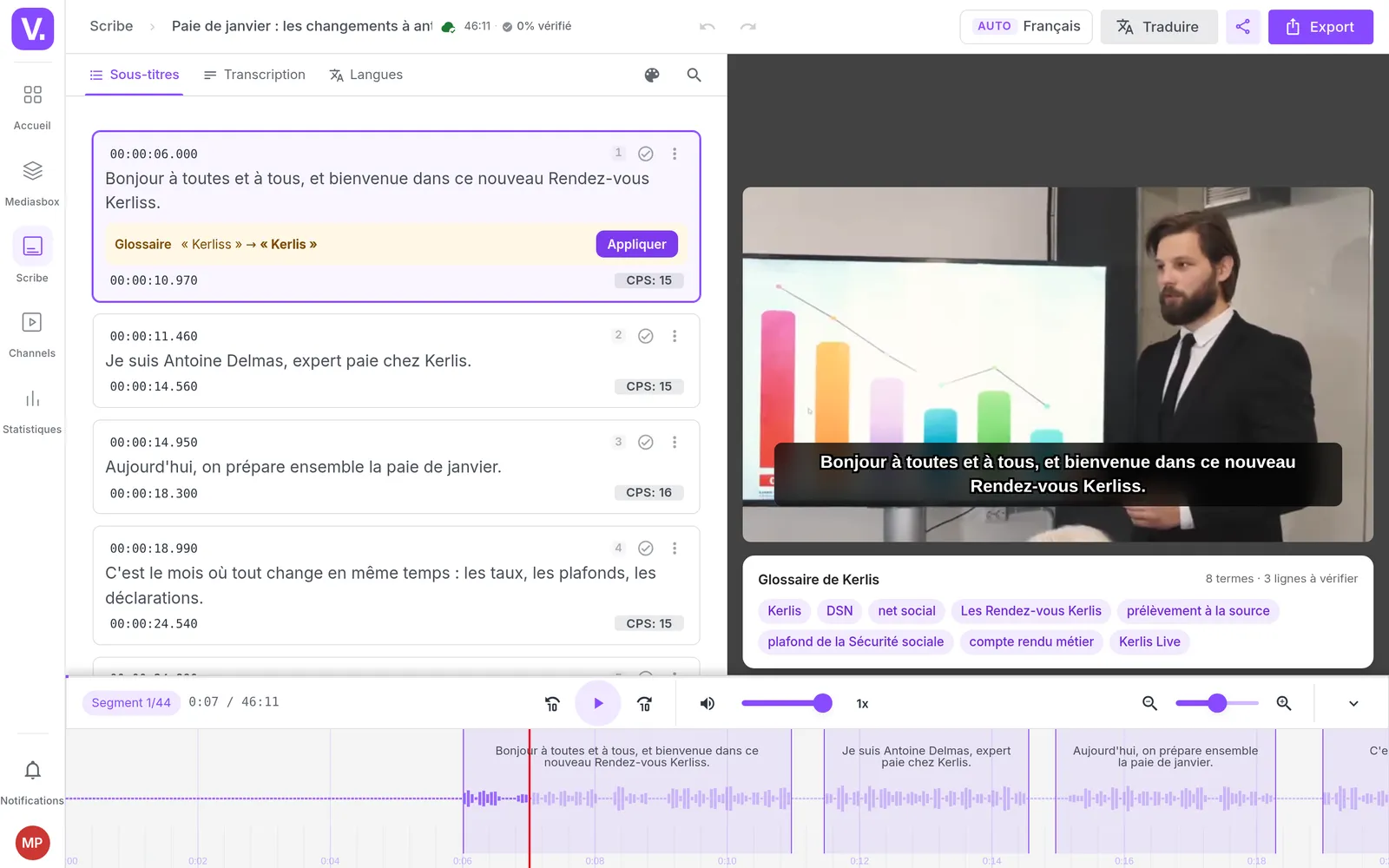Undo the last edit
Screen dimensions: 1389x868
click(708, 27)
